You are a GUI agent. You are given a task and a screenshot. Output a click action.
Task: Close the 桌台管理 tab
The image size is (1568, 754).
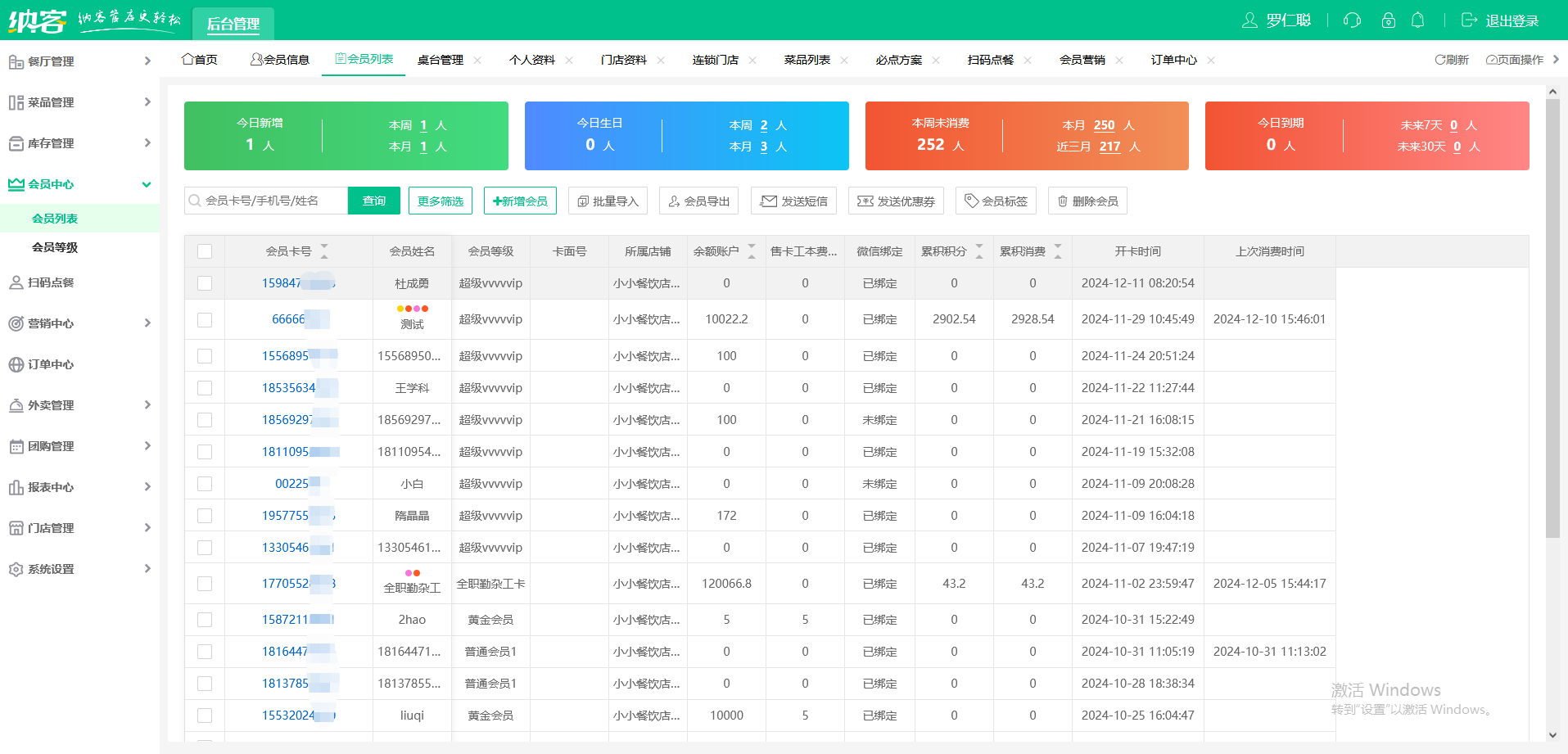tap(477, 60)
